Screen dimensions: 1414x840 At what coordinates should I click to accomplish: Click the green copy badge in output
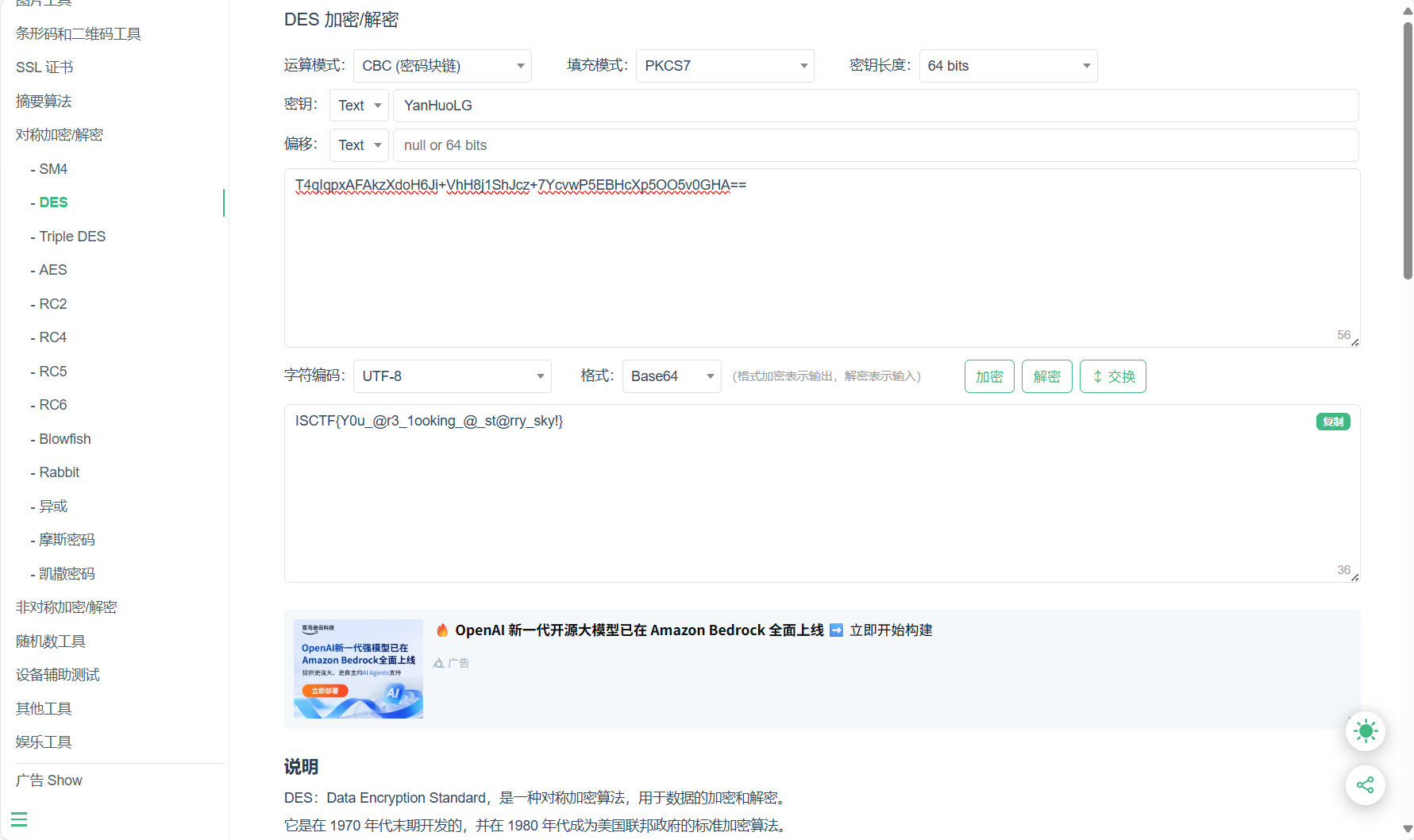click(x=1332, y=422)
